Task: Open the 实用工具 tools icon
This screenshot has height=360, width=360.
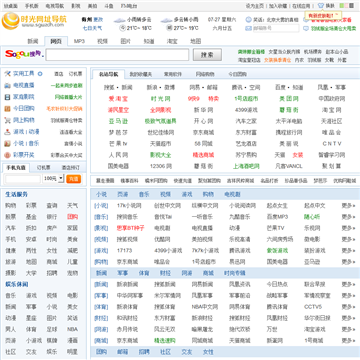Action: pyautogui.click(x=7, y=74)
